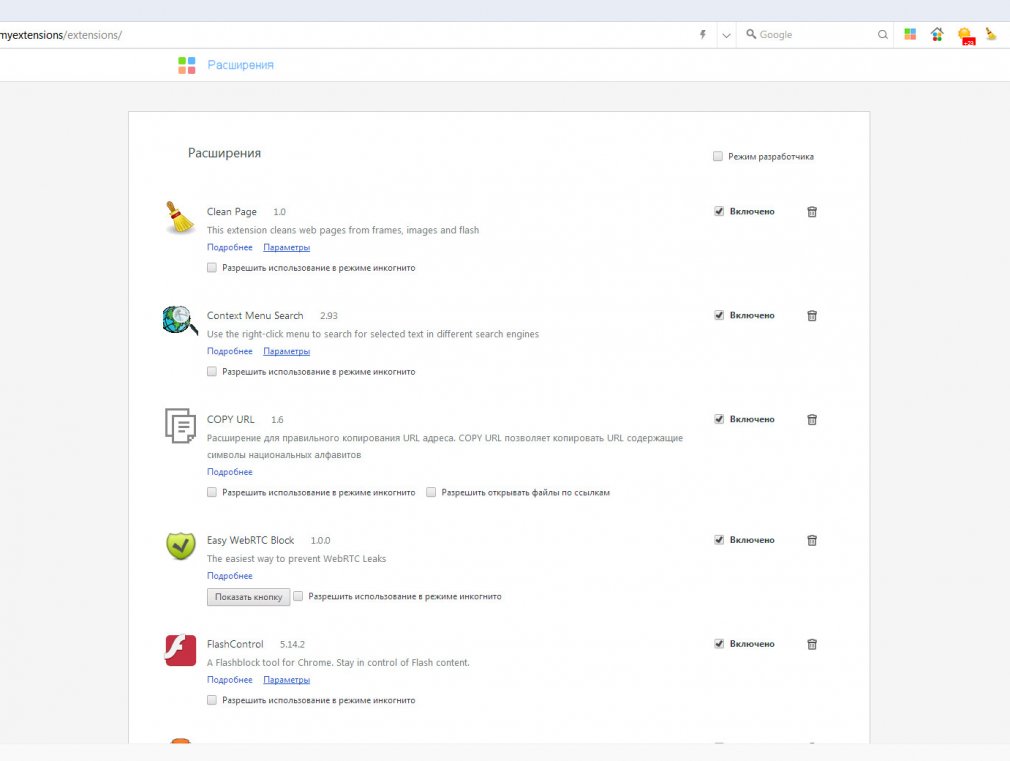Open Подробнее link for COPY URL

click(x=229, y=472)
